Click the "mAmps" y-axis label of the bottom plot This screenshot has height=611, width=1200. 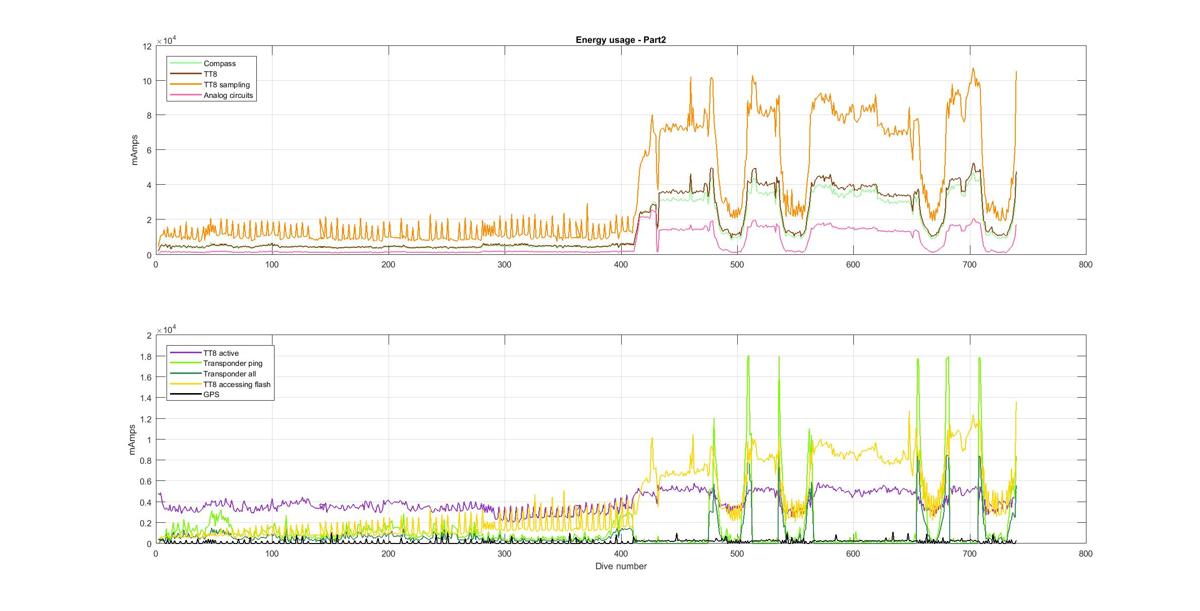(x=131, y=440)
